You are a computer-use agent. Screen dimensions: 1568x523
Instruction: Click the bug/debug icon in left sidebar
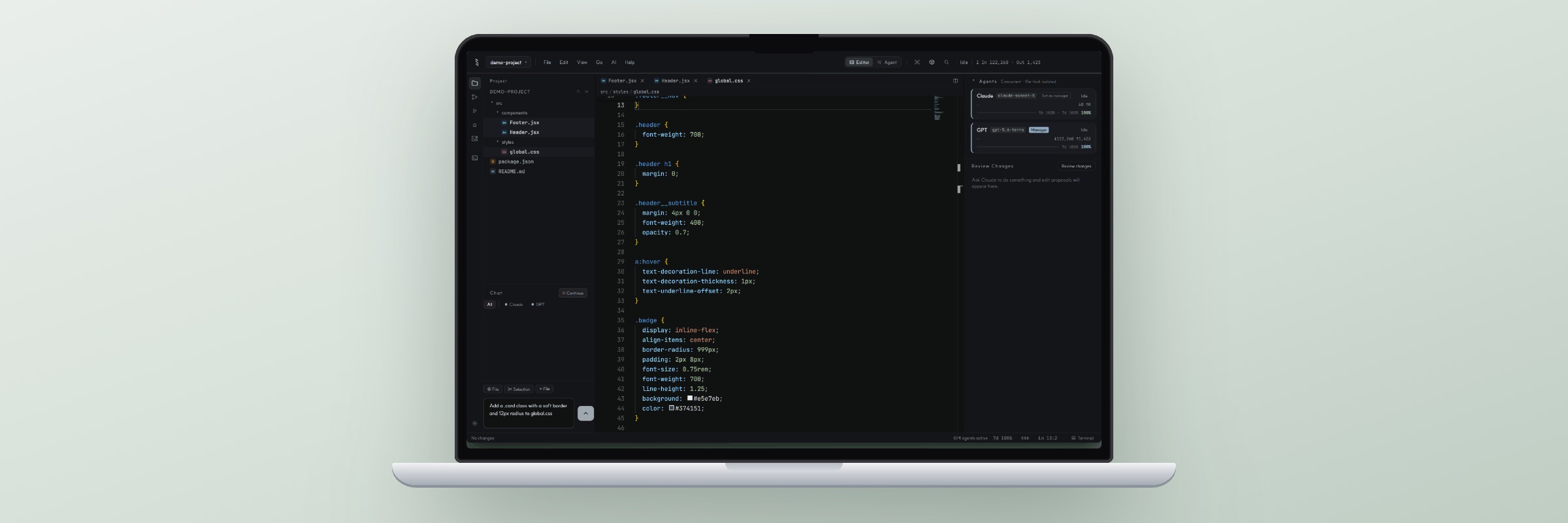click(474, 125)
